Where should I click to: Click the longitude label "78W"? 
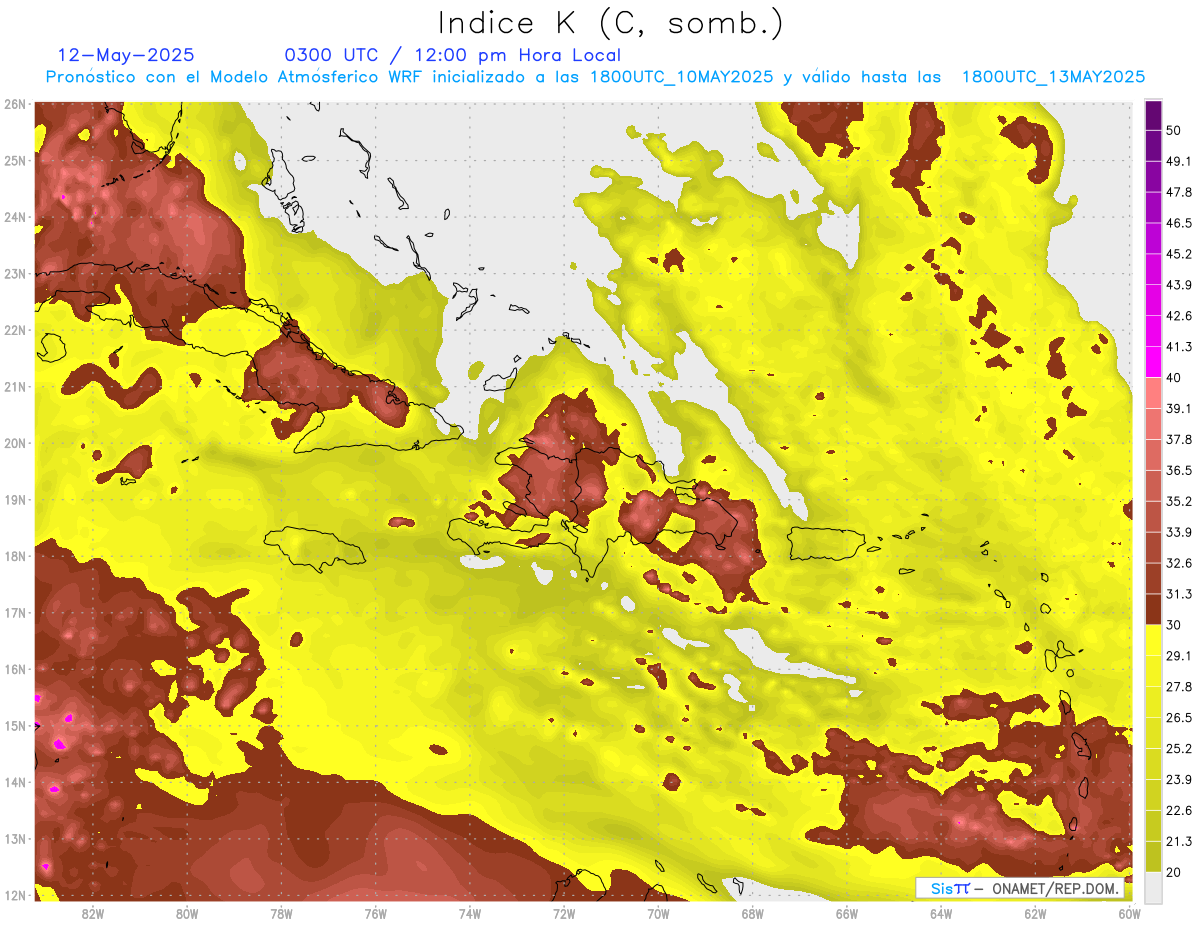[281, 913]
